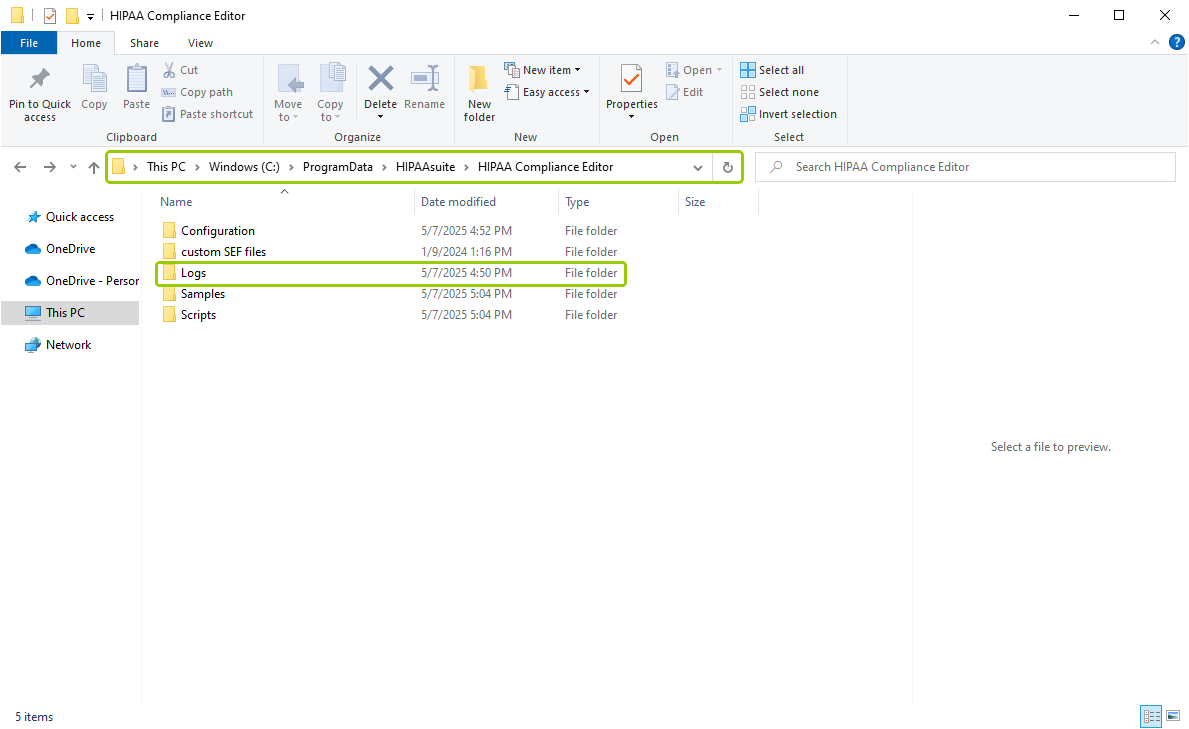Open Quick Access Toolbar customize arrow

click(90, 16)
